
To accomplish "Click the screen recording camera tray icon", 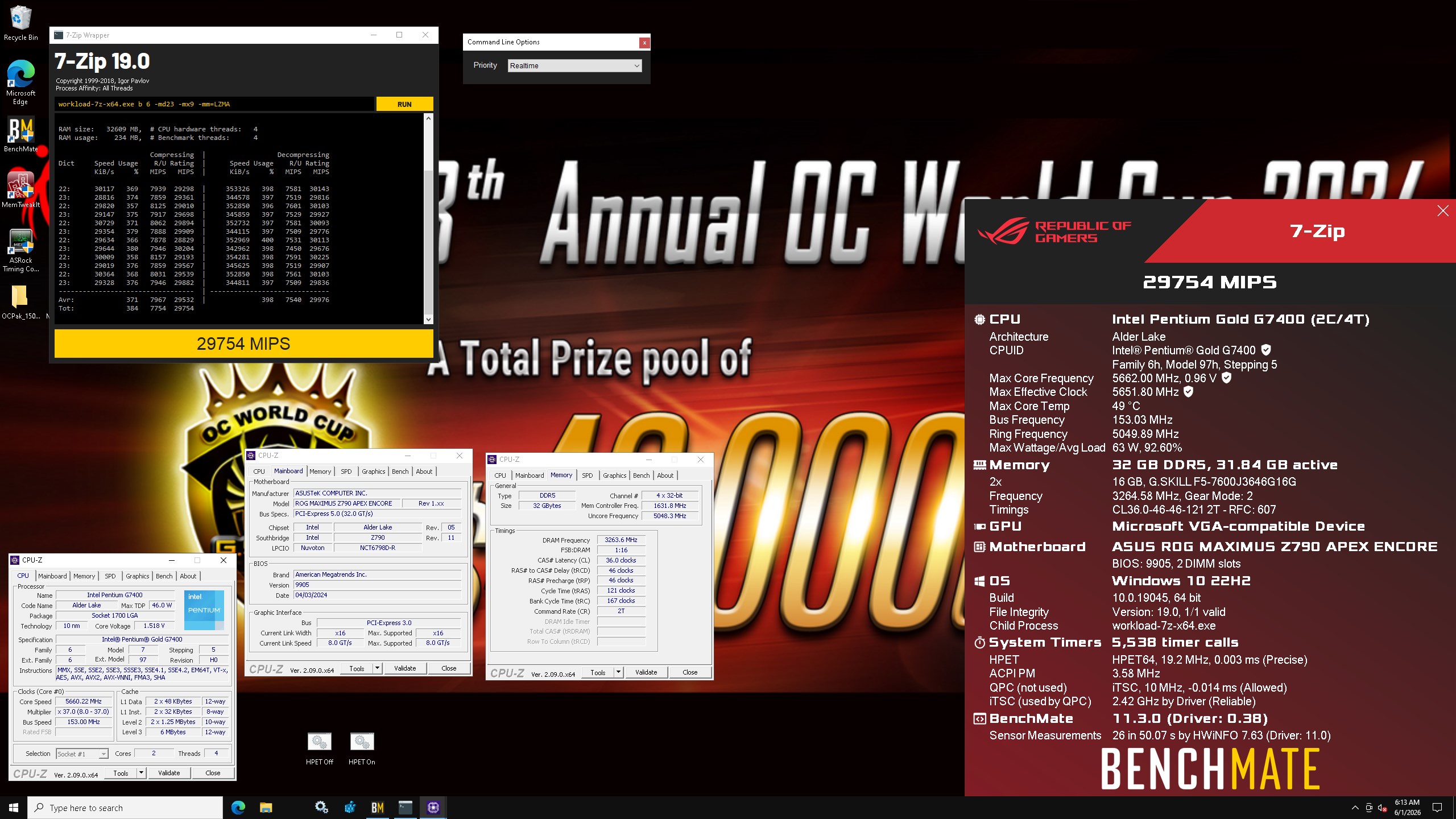I will 1369,808.
